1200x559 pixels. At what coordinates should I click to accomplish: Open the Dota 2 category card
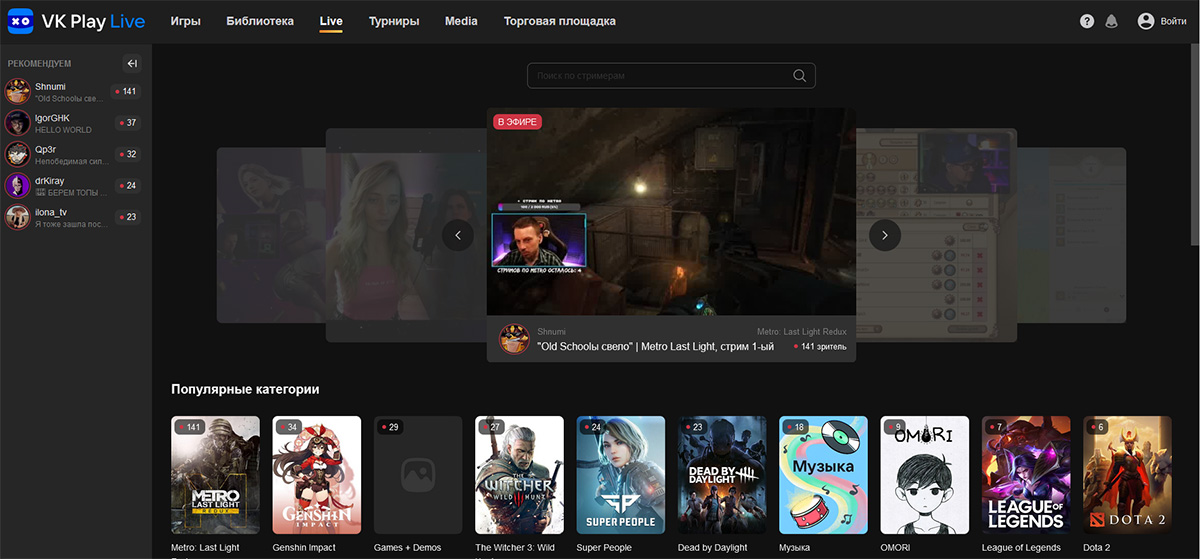[1127, 475]
